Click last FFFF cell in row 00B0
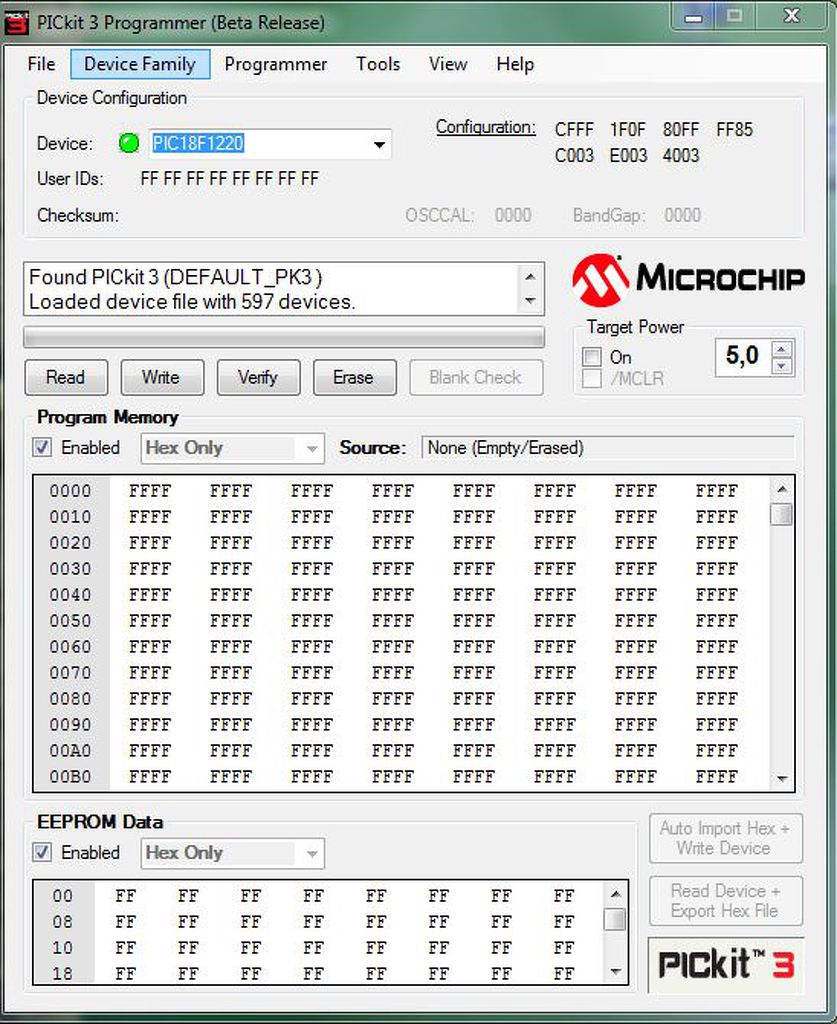 click(717, 777)
